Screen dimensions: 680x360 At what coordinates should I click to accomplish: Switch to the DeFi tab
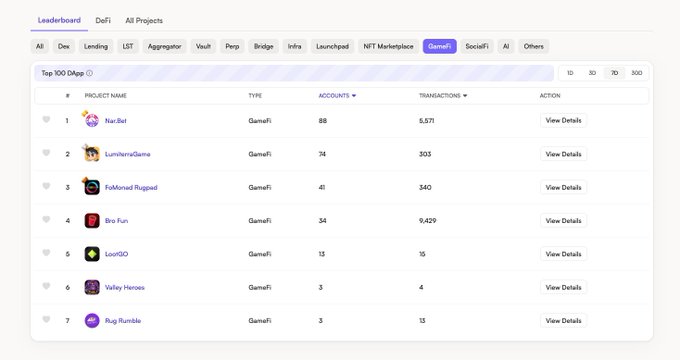point(103,20)
